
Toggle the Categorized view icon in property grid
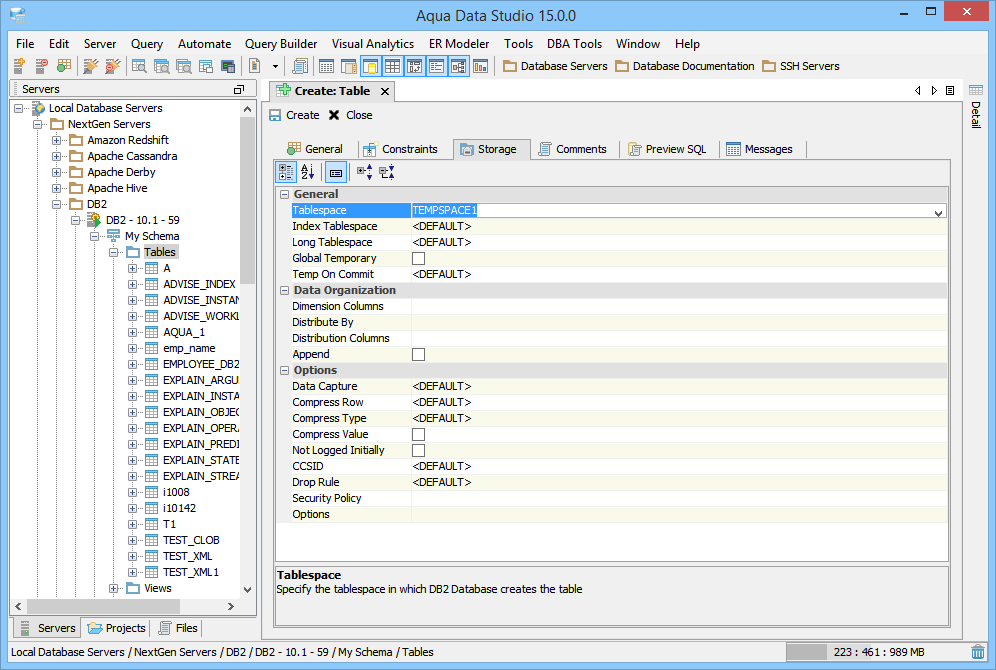tap(286, 172)
